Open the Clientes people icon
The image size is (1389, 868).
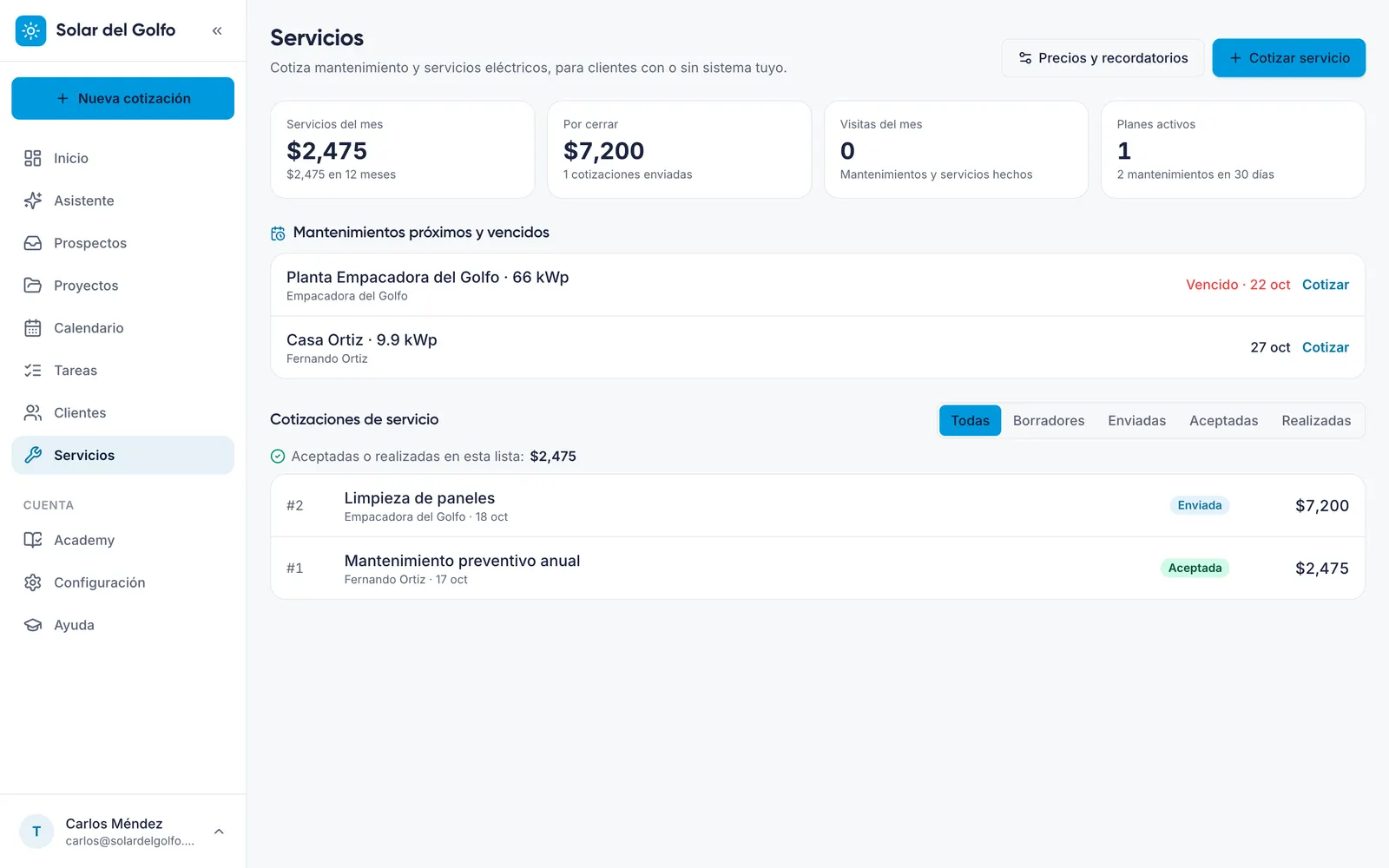pyautogui.click(x=33, y=413)
